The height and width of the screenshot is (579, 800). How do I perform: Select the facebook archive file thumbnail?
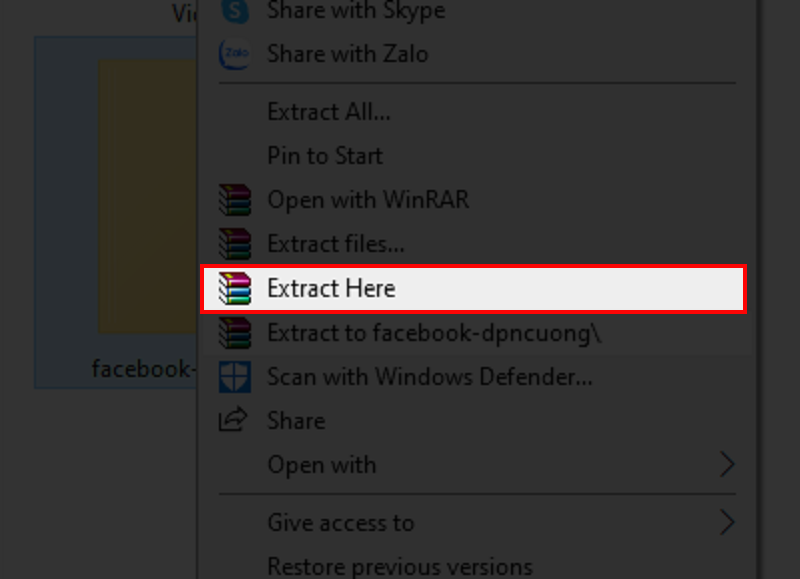(147, 196)
